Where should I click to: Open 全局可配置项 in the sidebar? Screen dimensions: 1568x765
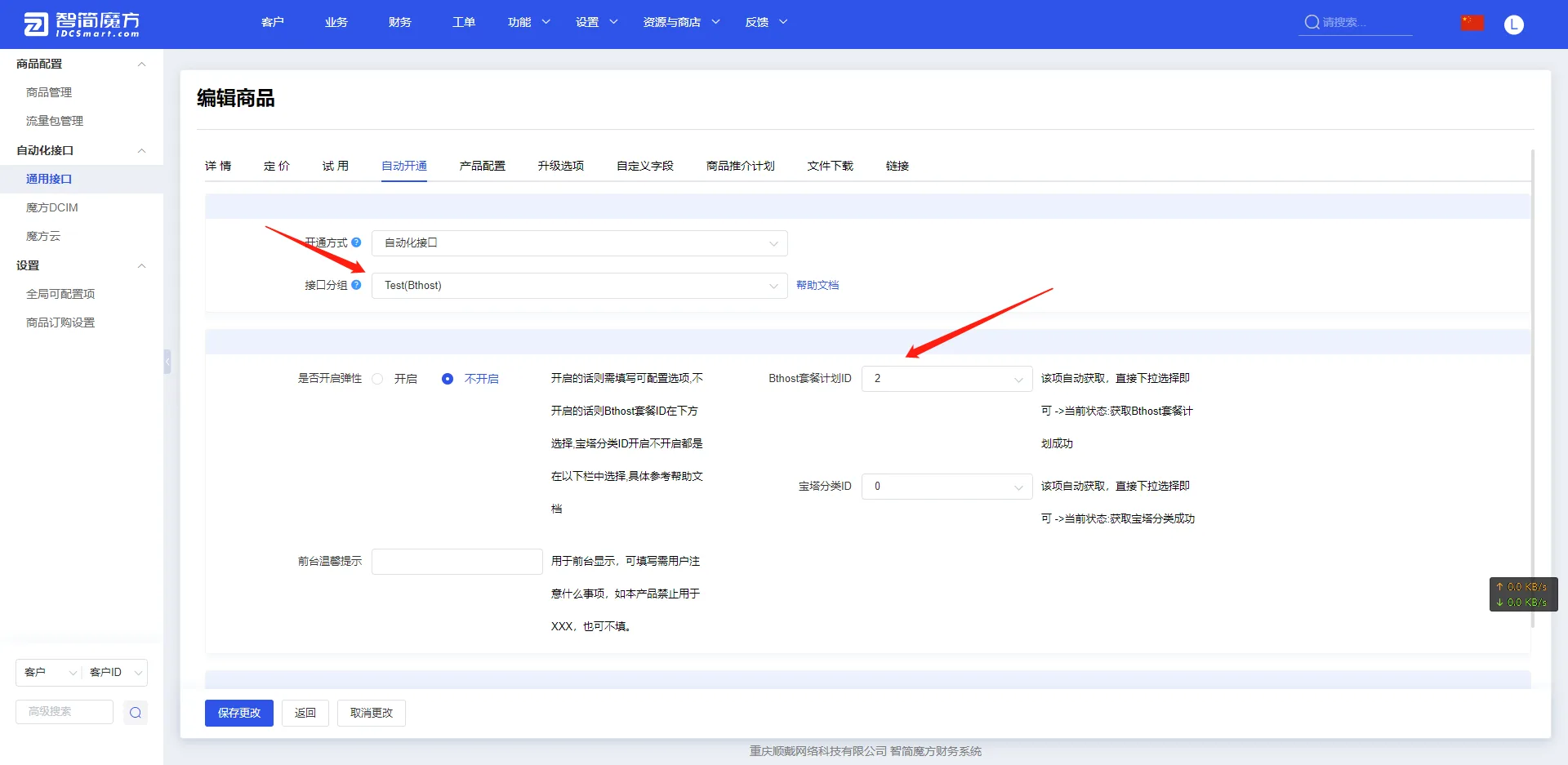point(60,295)
